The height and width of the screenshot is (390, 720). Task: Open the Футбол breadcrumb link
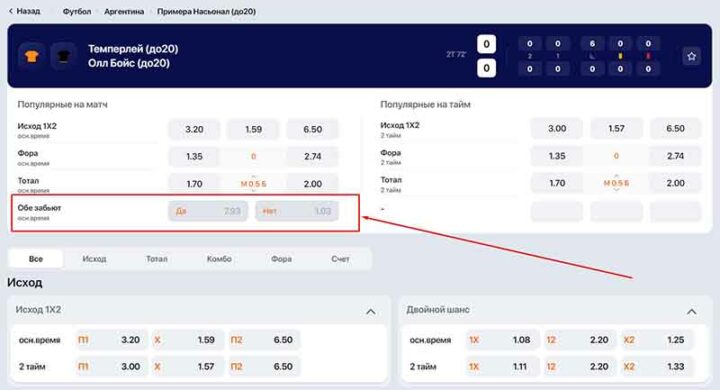pos(77,11)
